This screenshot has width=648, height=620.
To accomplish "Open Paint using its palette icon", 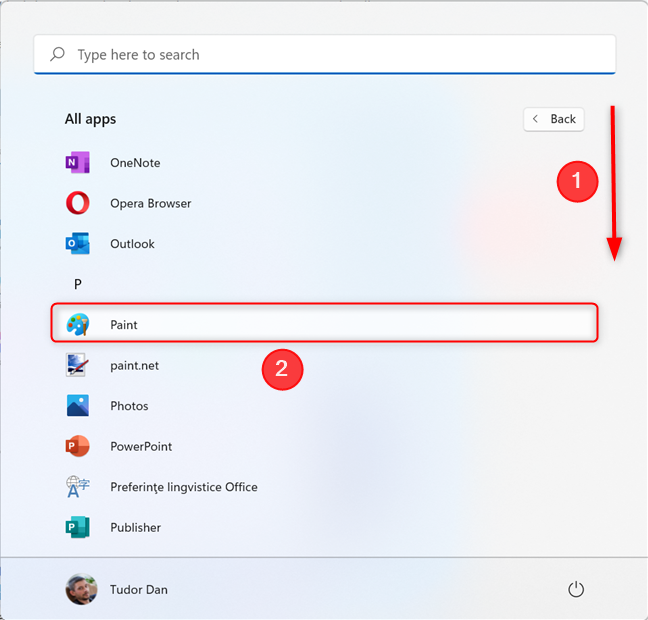I will 78,324.
